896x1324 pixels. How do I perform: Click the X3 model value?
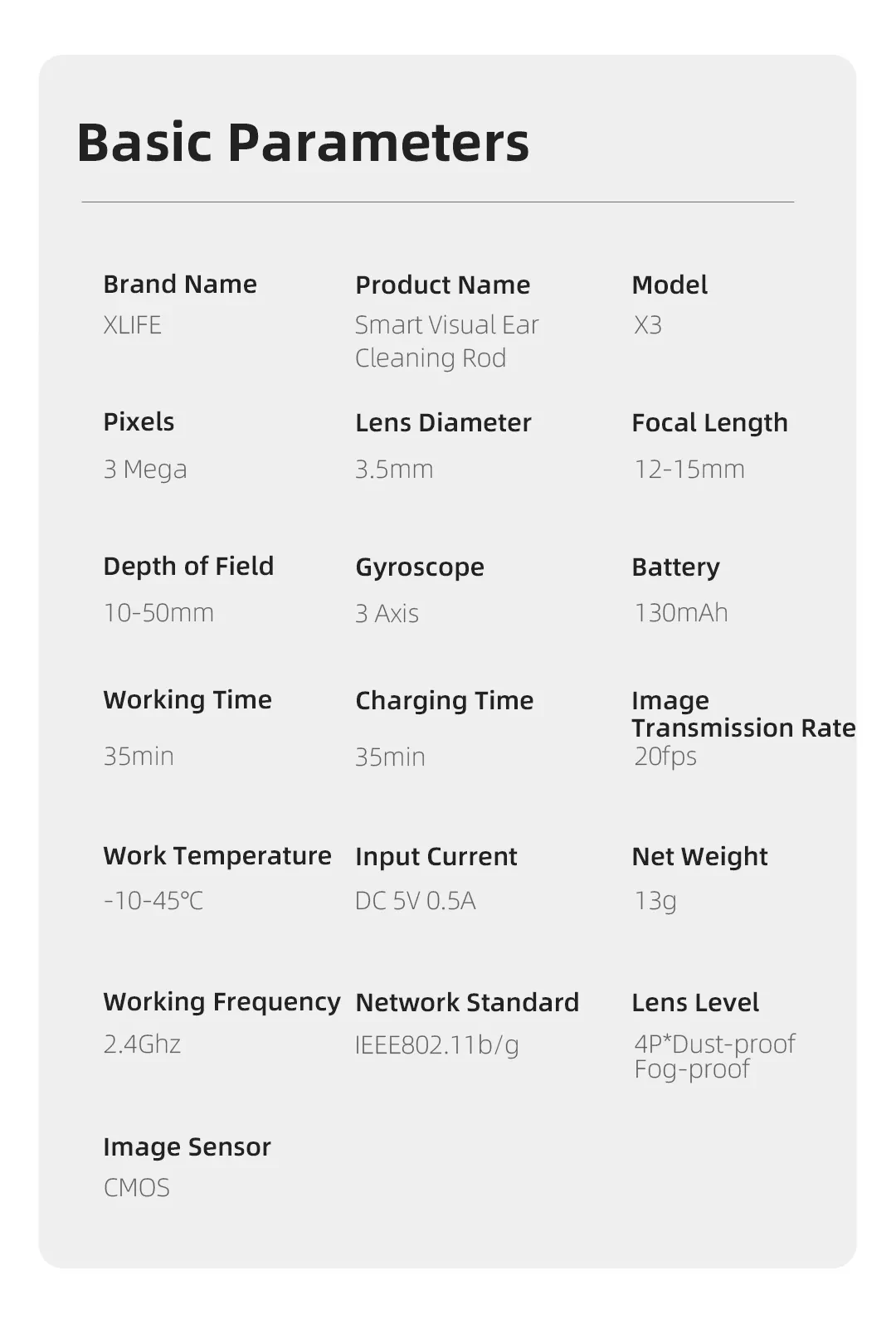648,324
